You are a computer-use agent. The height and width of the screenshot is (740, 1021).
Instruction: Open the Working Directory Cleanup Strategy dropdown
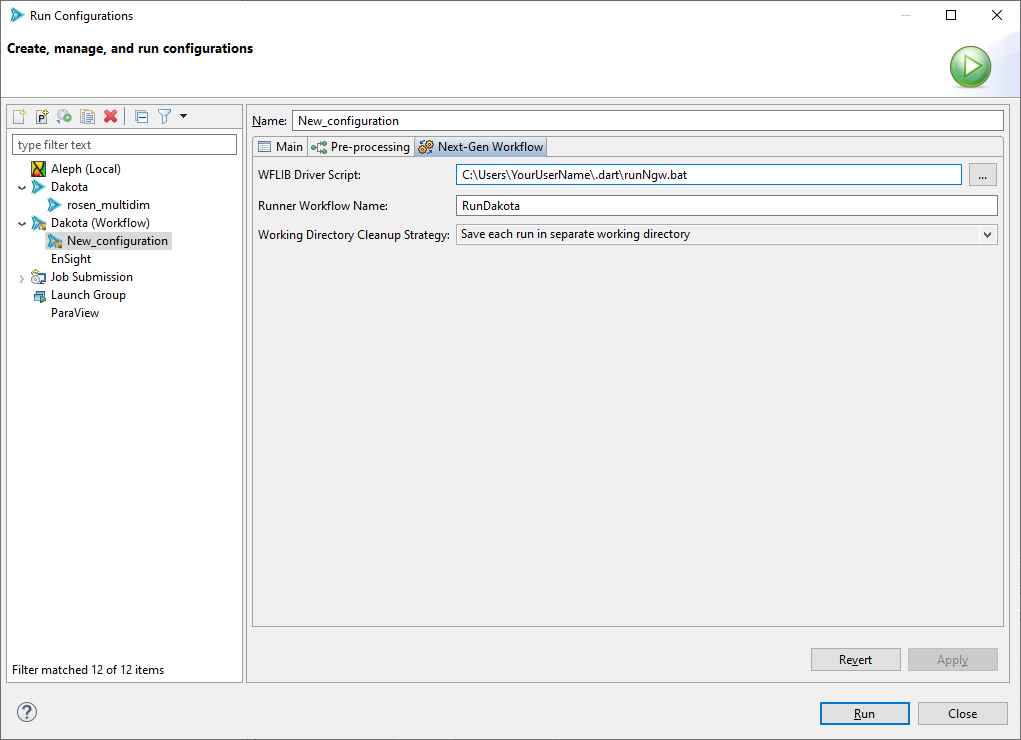tap(988, 234)
